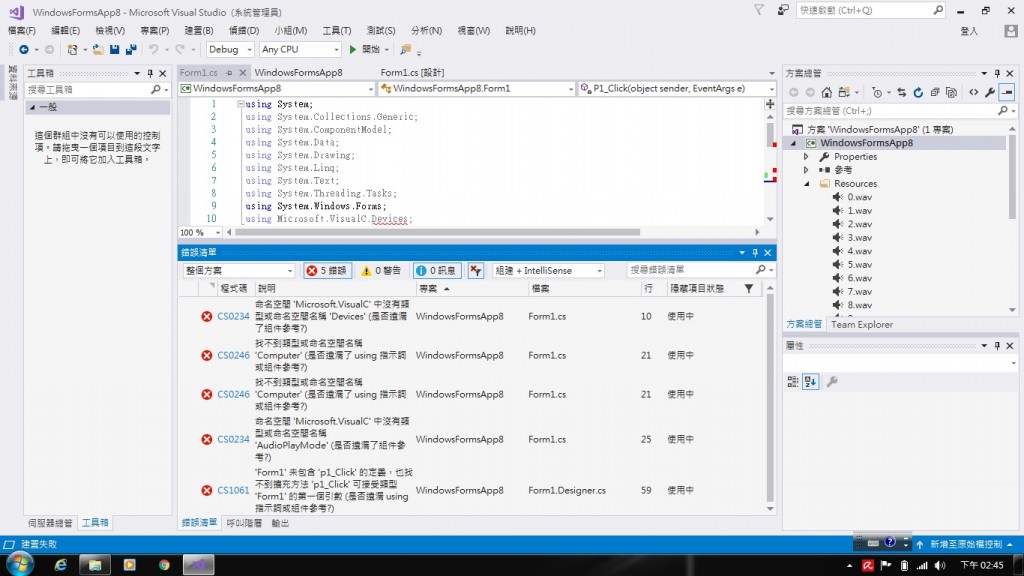
Task: Click the Save floppy disk icon
Action: point(114,50)
